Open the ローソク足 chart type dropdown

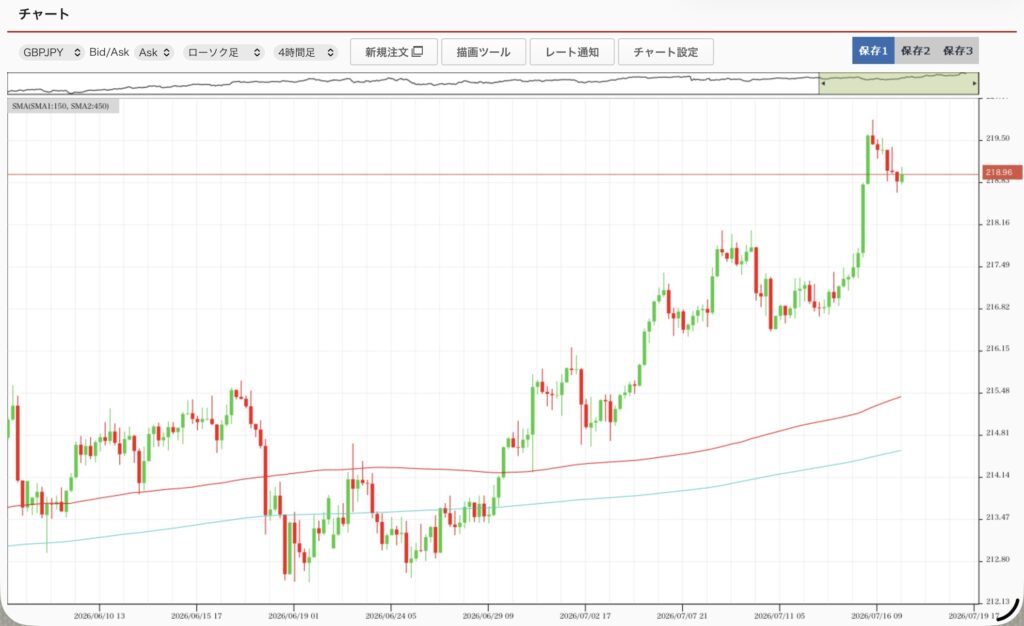pos(224,52)
